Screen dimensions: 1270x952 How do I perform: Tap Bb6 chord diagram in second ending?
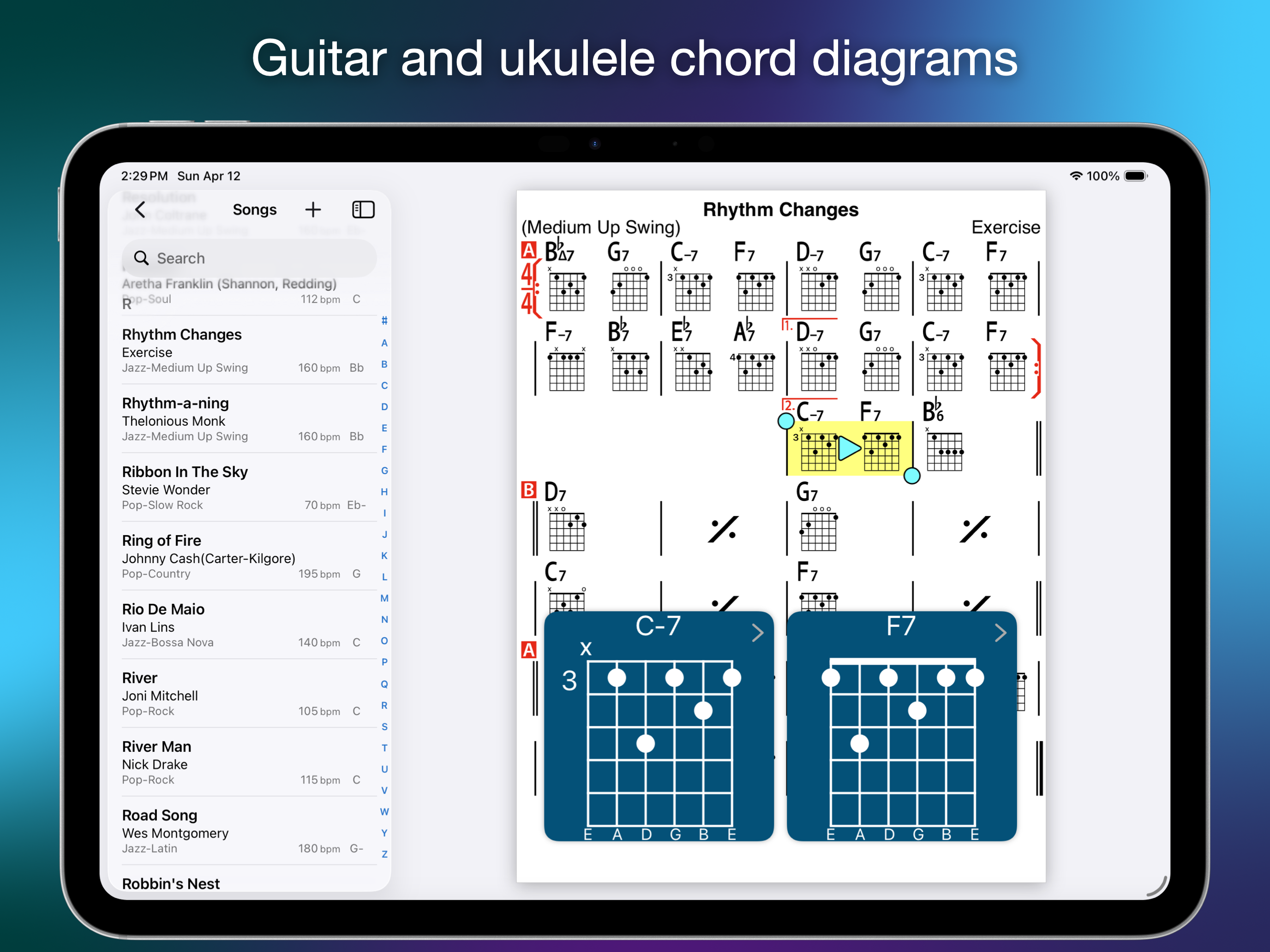tap(944, 451)
